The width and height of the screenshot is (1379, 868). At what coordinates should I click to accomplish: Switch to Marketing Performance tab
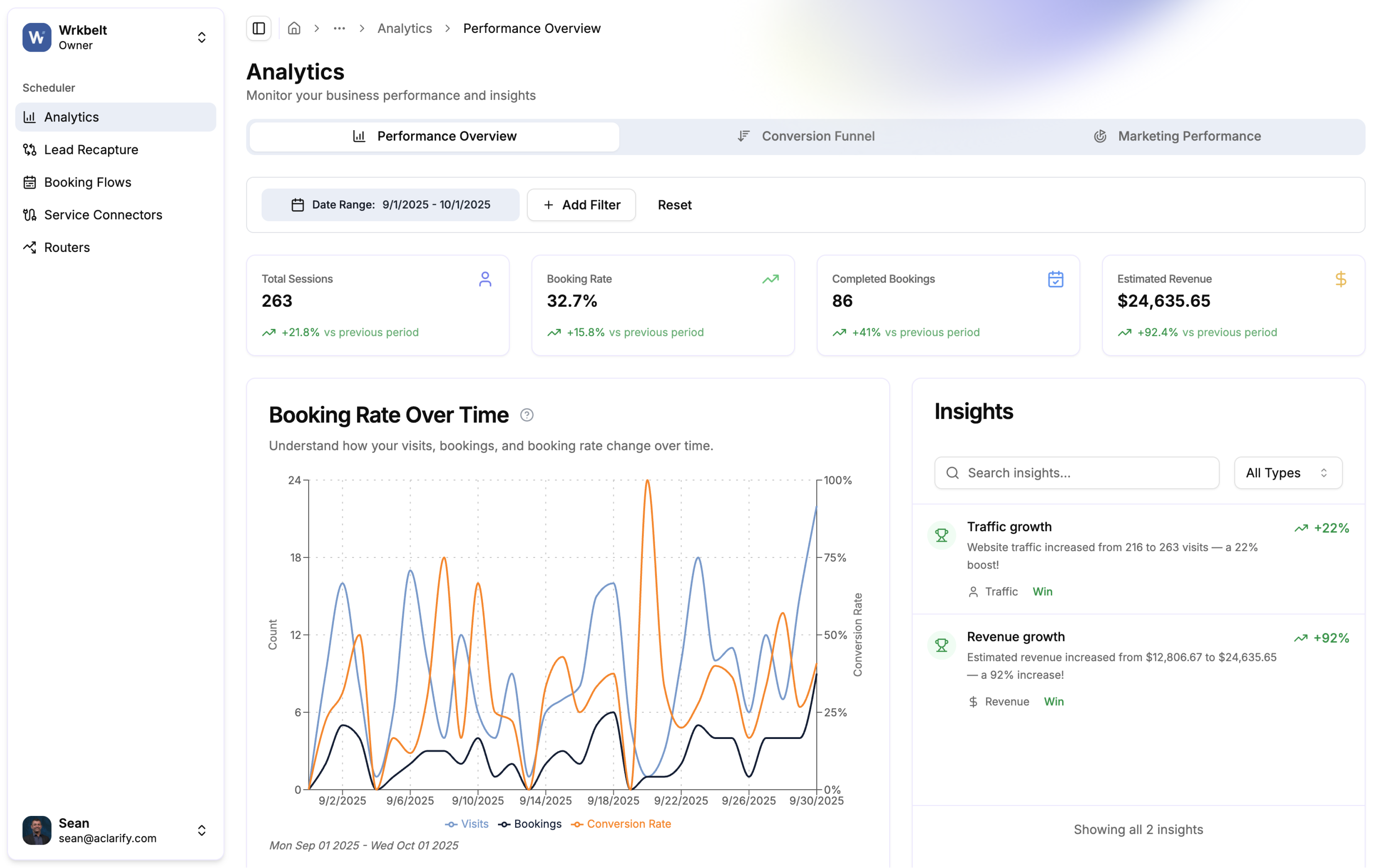(x=1178, y=136)
